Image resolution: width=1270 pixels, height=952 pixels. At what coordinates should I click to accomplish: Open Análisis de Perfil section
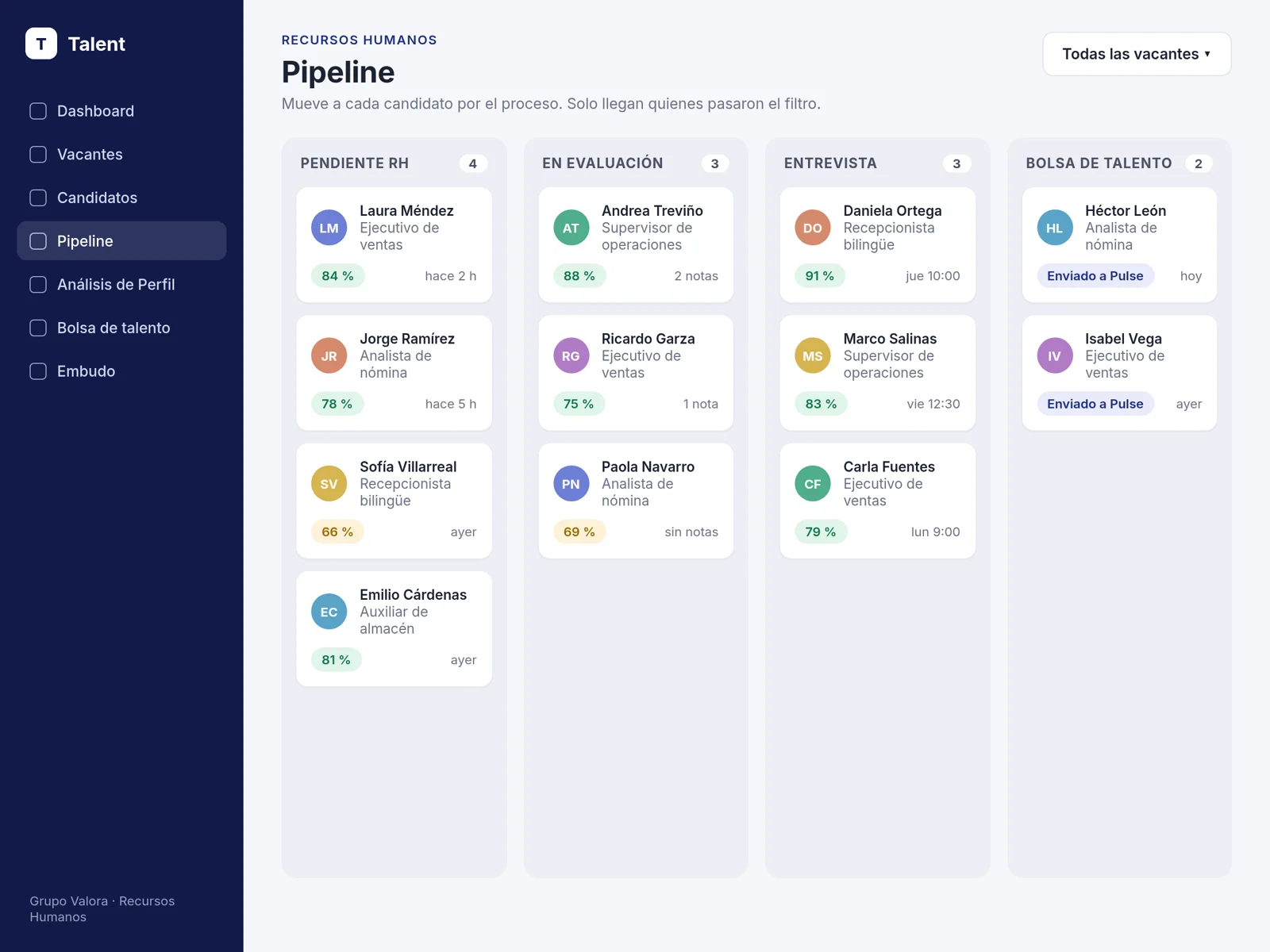coord(121,284)
